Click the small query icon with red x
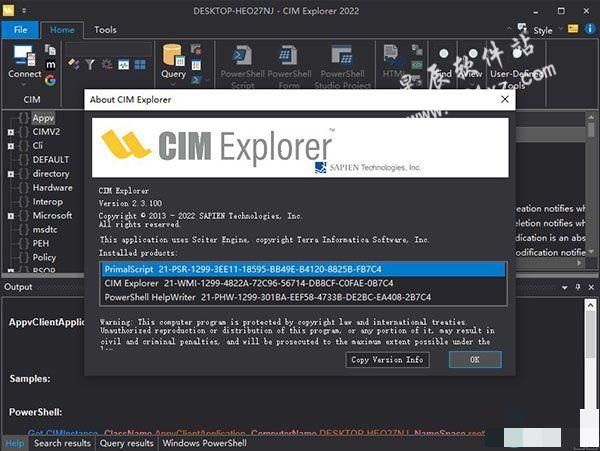The image size is (600, 451). 196,49
